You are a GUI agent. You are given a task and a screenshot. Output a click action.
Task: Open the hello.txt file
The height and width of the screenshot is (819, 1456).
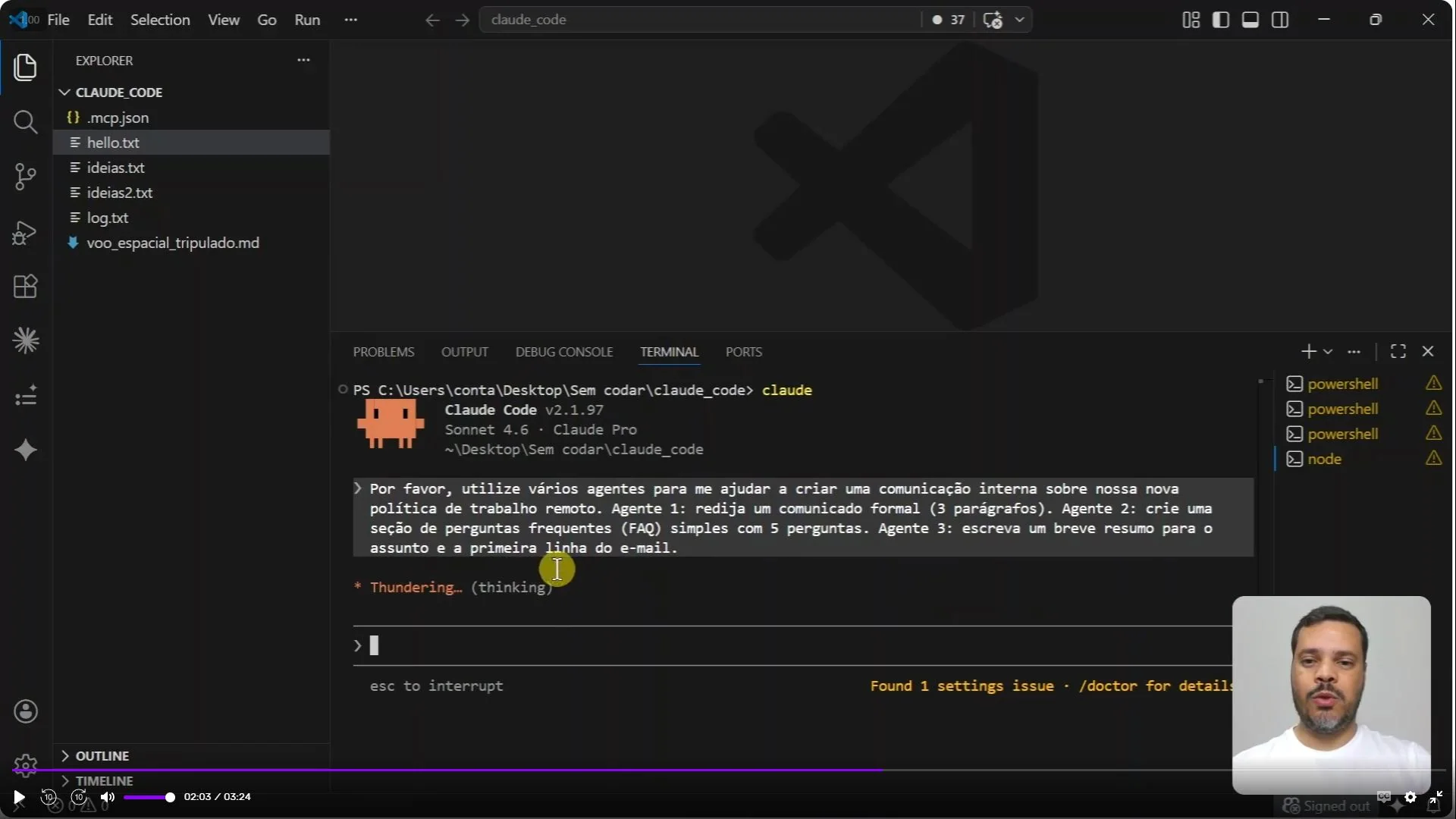point(191,143)
